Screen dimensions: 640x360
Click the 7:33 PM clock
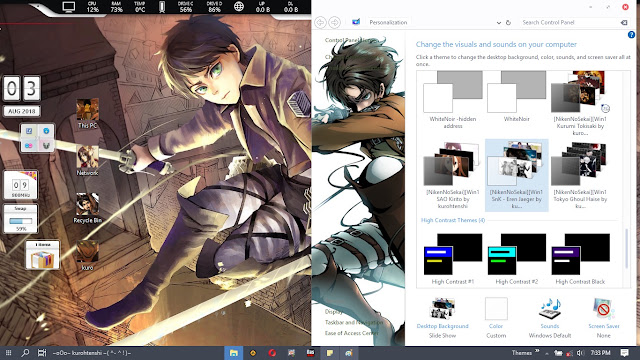pyautogui.click(x=600, y=353)
